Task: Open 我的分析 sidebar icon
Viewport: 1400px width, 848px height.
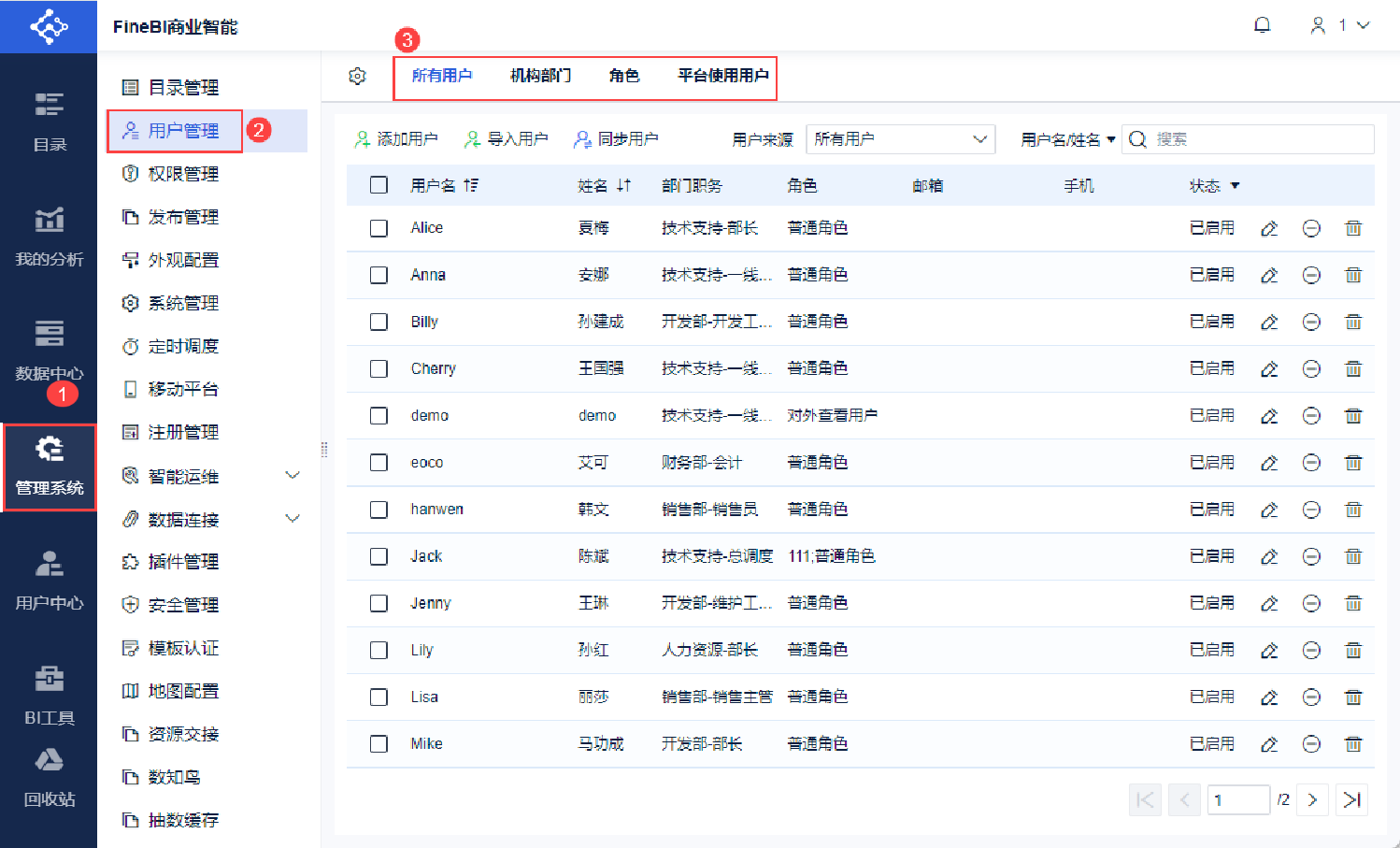Action: (x=50, y=237)
